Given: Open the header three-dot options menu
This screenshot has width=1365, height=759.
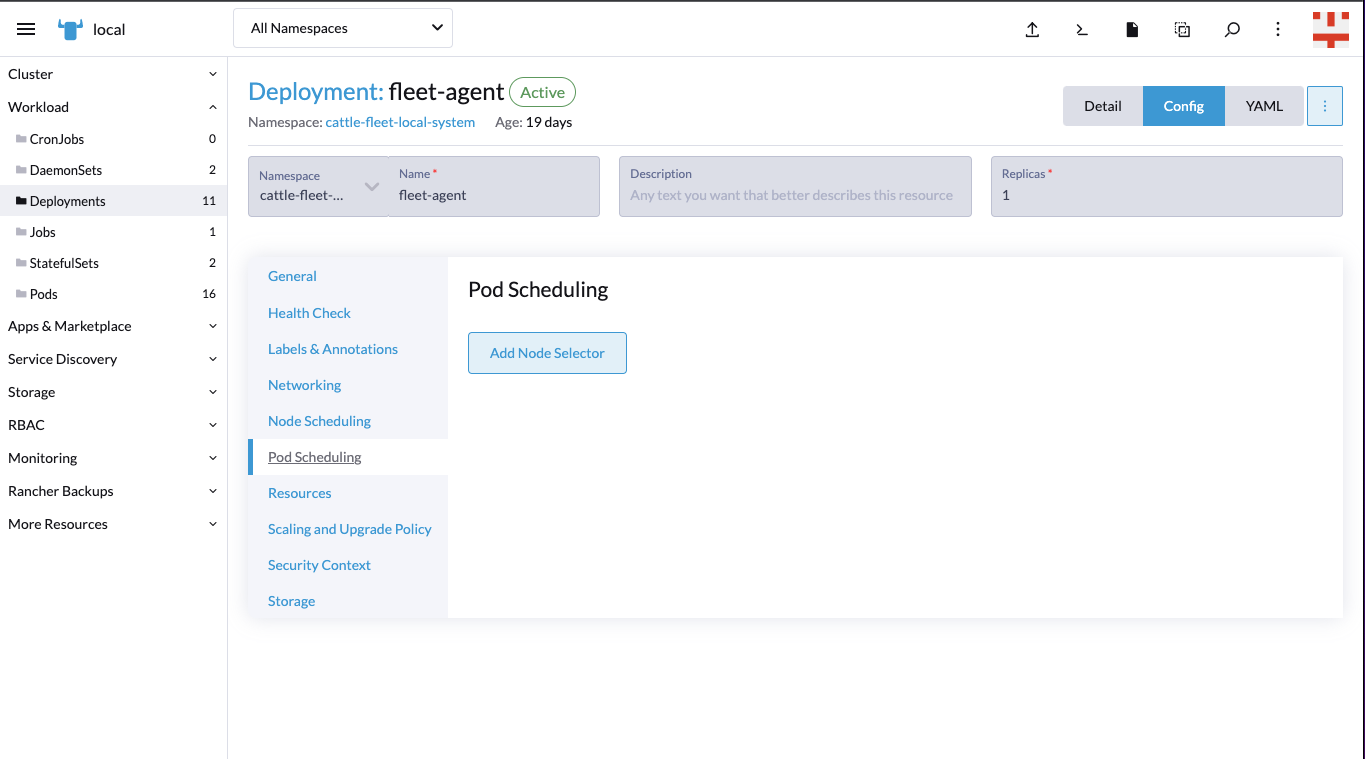Looking at the screenshot, I should 1278,29.
